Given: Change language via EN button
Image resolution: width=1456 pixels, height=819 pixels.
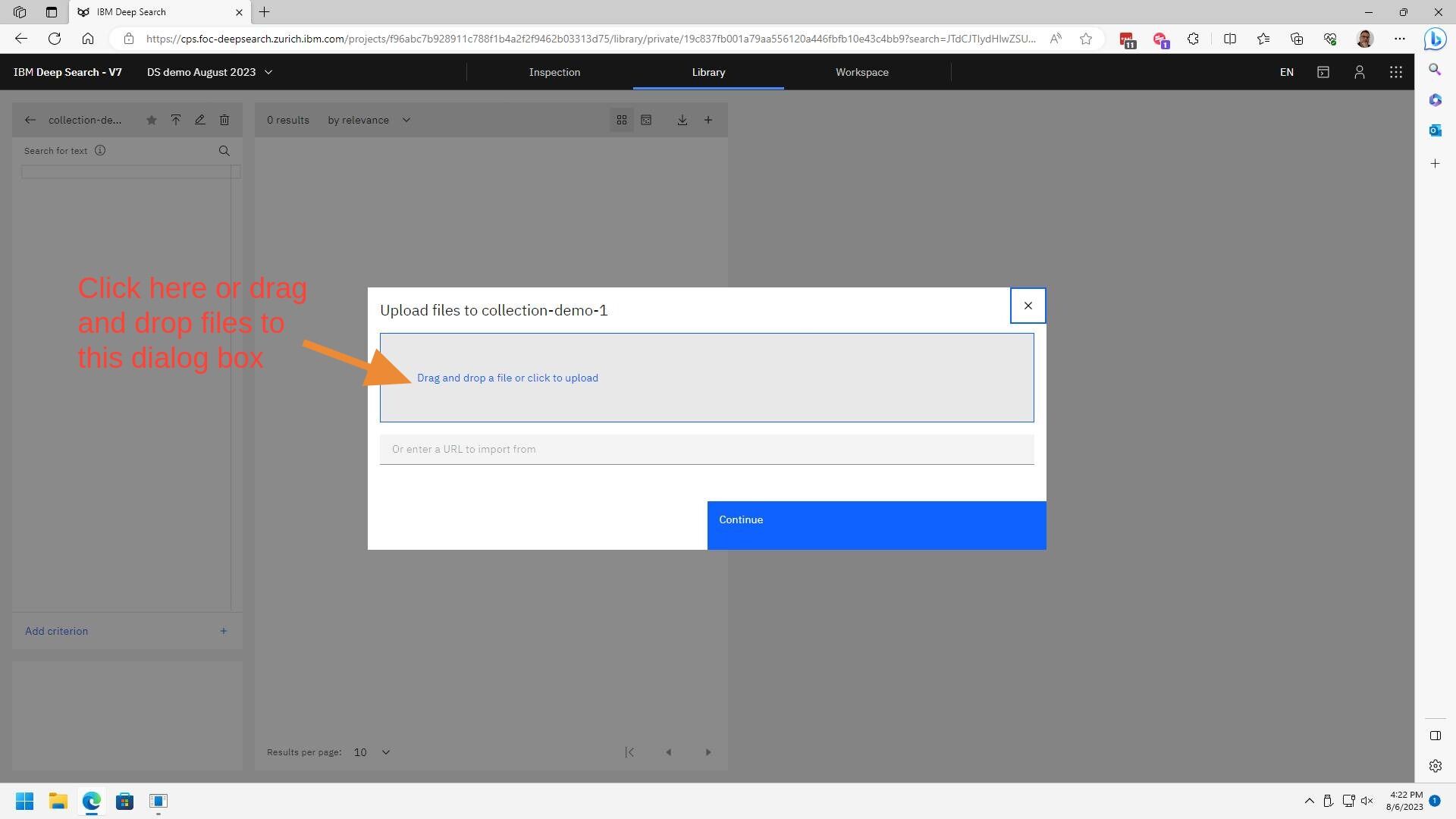Looking at the screenshot, I should coord(1287,72).
